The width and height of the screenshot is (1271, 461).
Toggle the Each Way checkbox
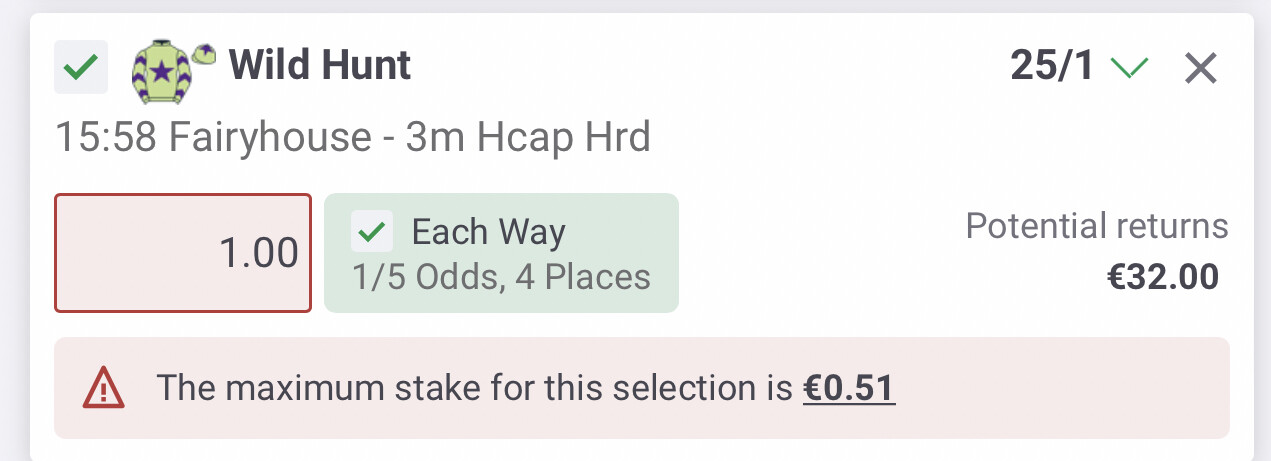[372, 232]
